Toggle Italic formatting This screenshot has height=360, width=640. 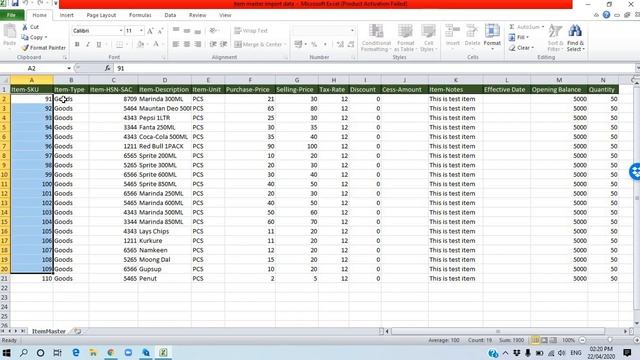(88, 44)
